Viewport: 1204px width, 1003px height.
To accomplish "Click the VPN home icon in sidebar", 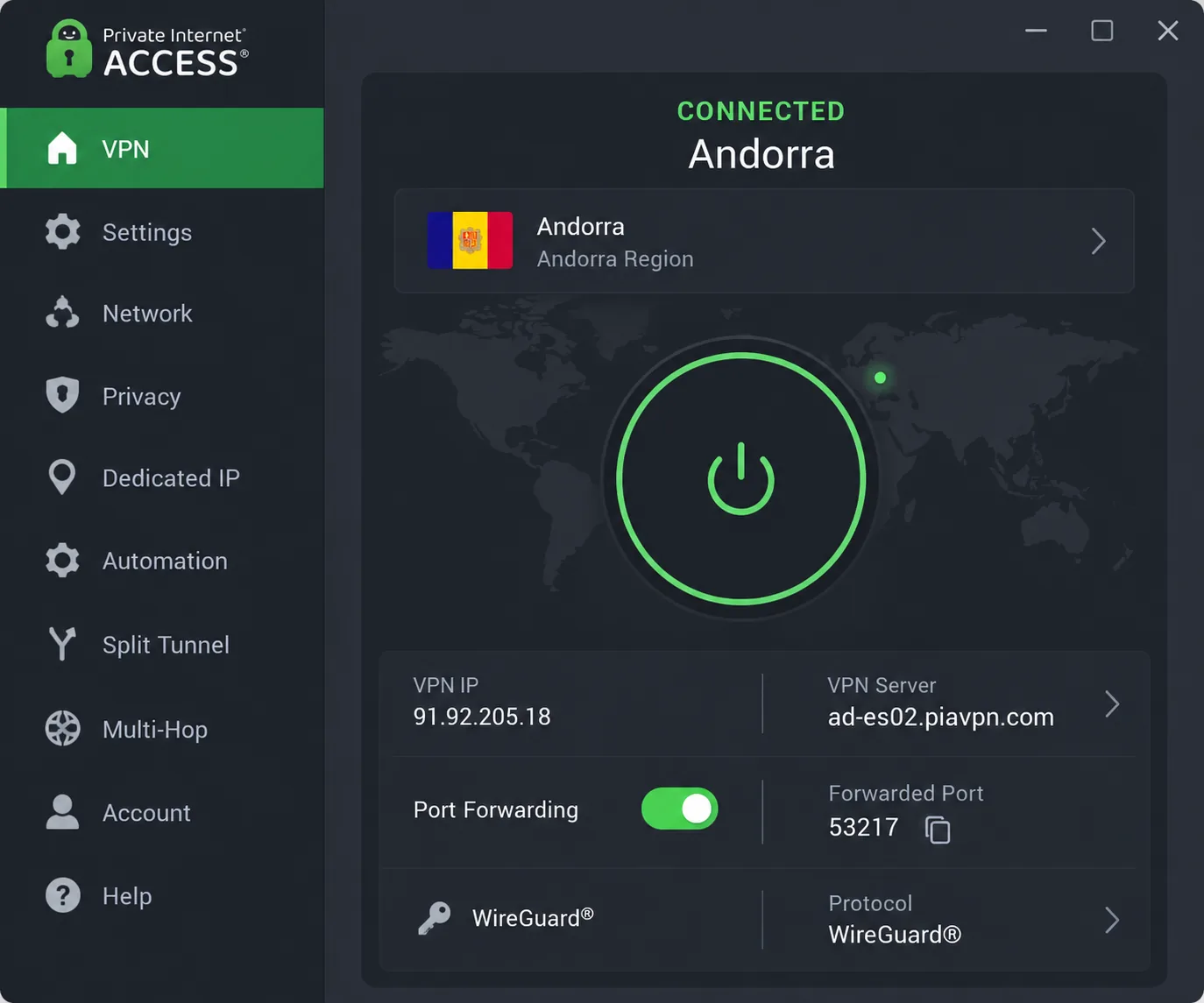I will coord(62,148).
